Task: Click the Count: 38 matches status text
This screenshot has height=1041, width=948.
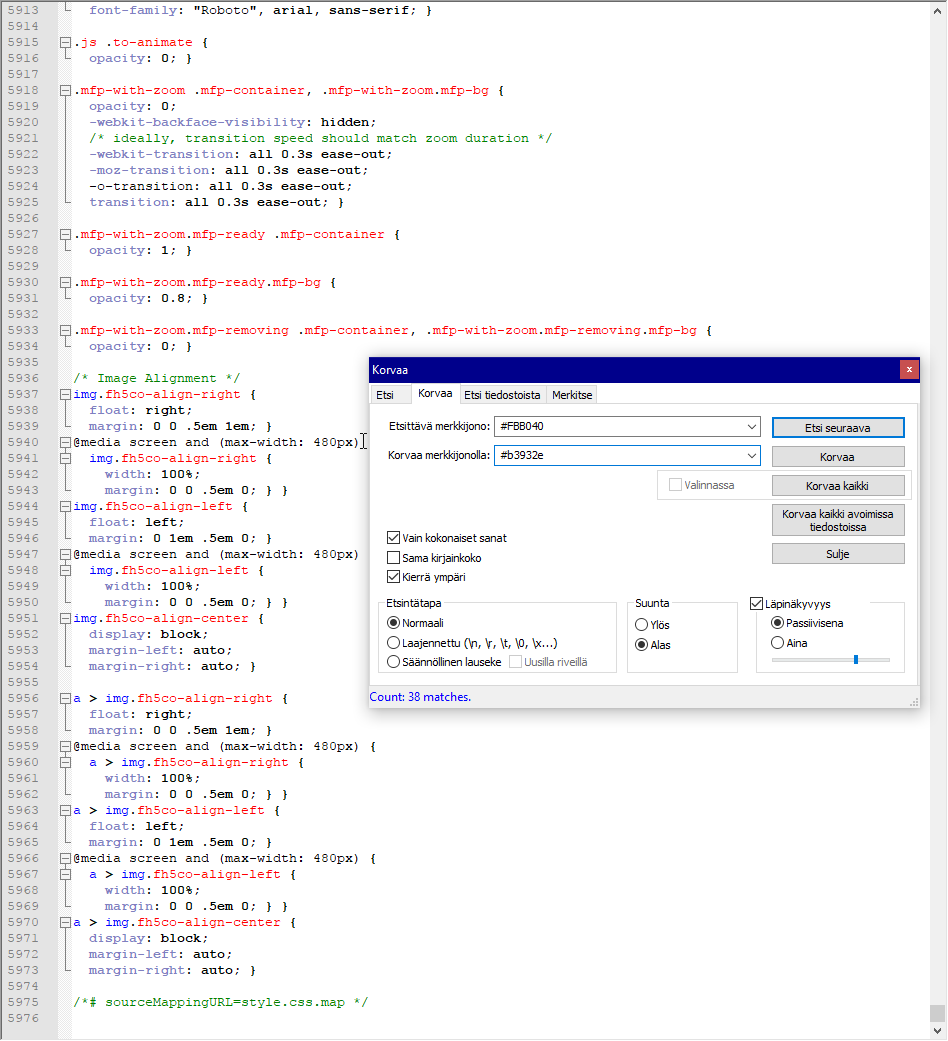Action: click(420, 697)
